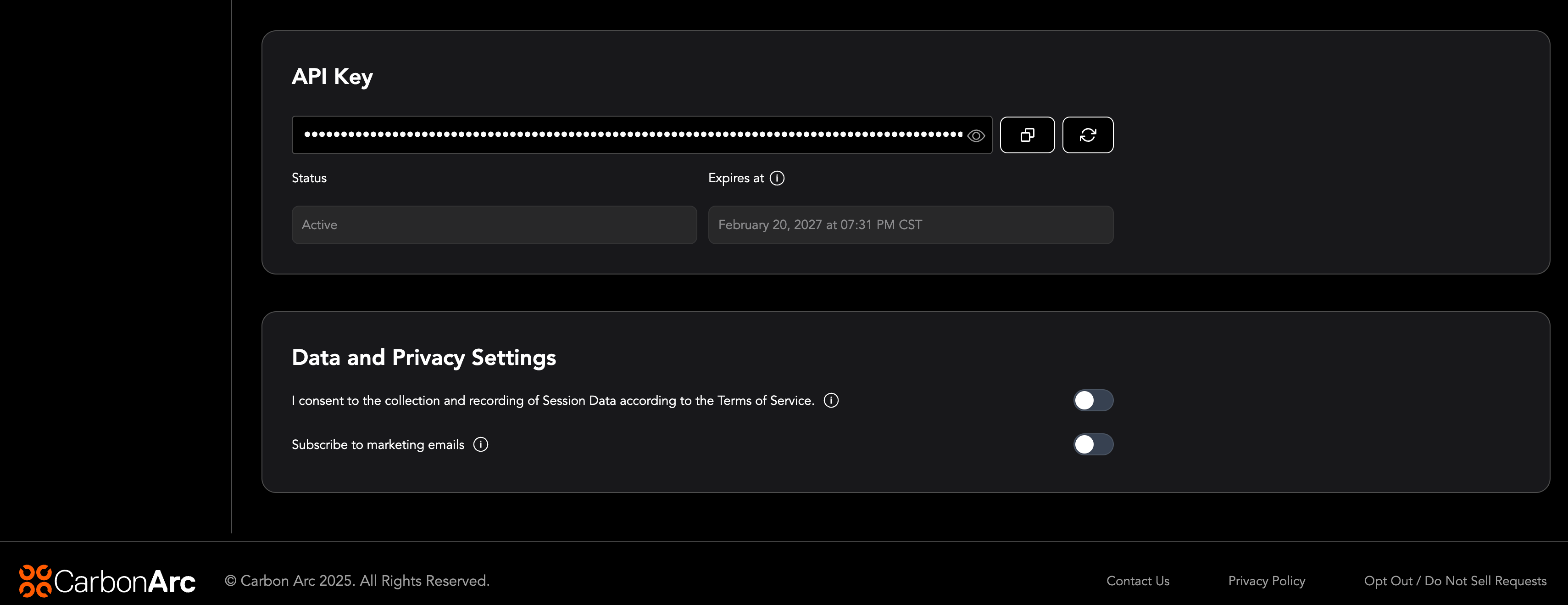Click the masked API key field
The image size is (1568, 605).
[633, 135]
